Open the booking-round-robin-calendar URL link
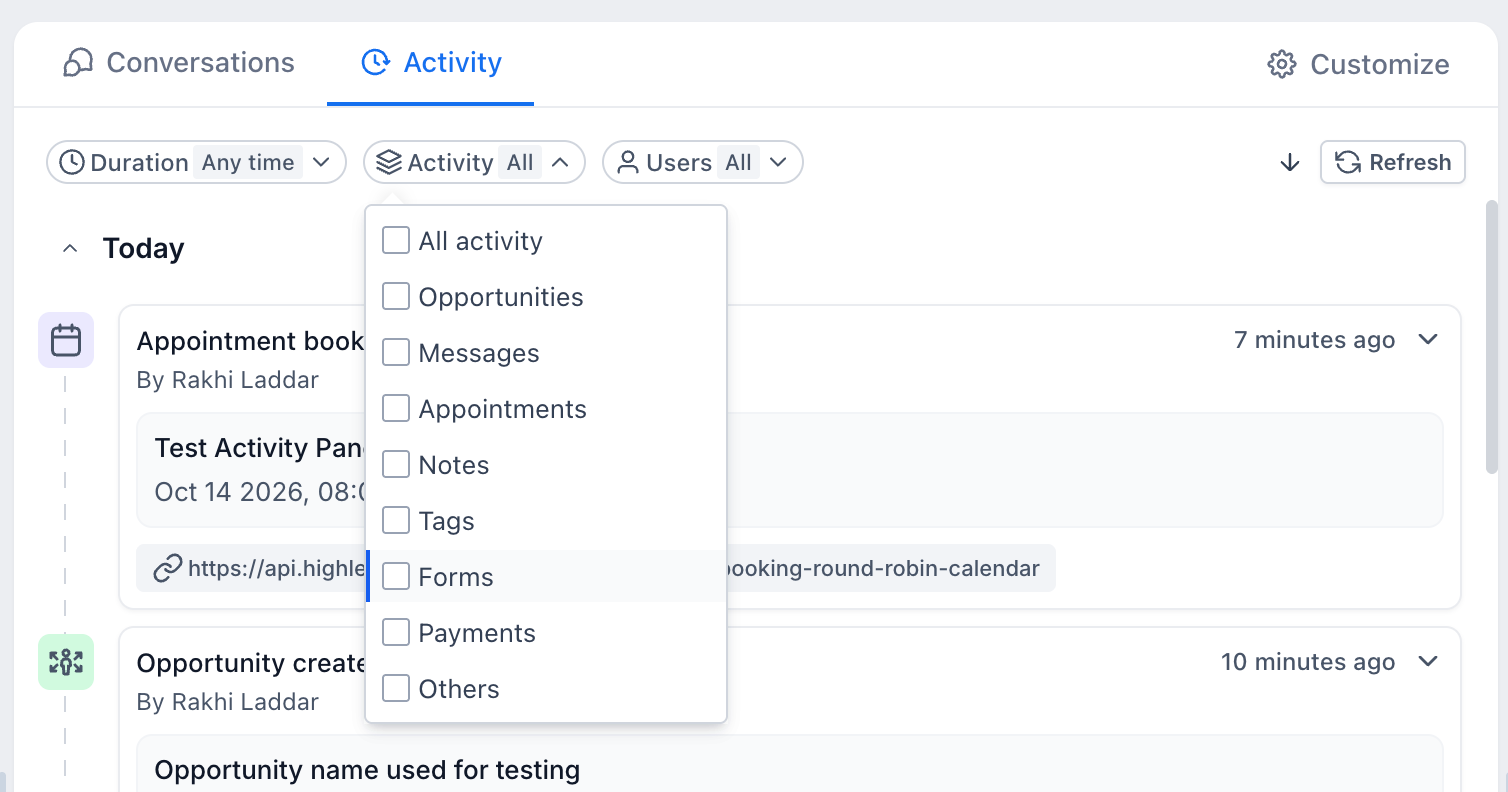The image size is (1508, 792). [x=596, y=569]
